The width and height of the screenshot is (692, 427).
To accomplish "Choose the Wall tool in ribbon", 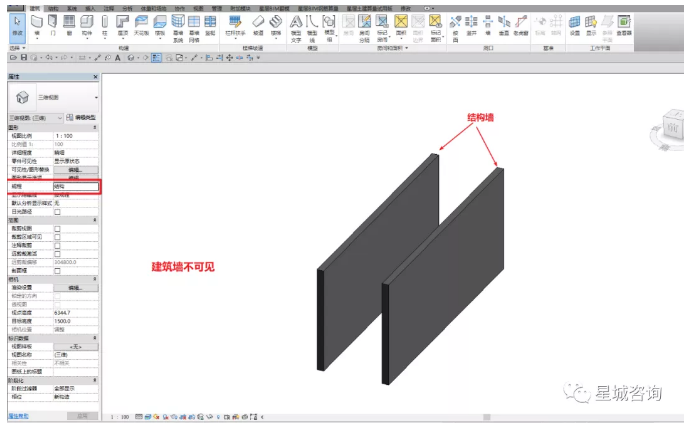I will click(x=37, y=25).
